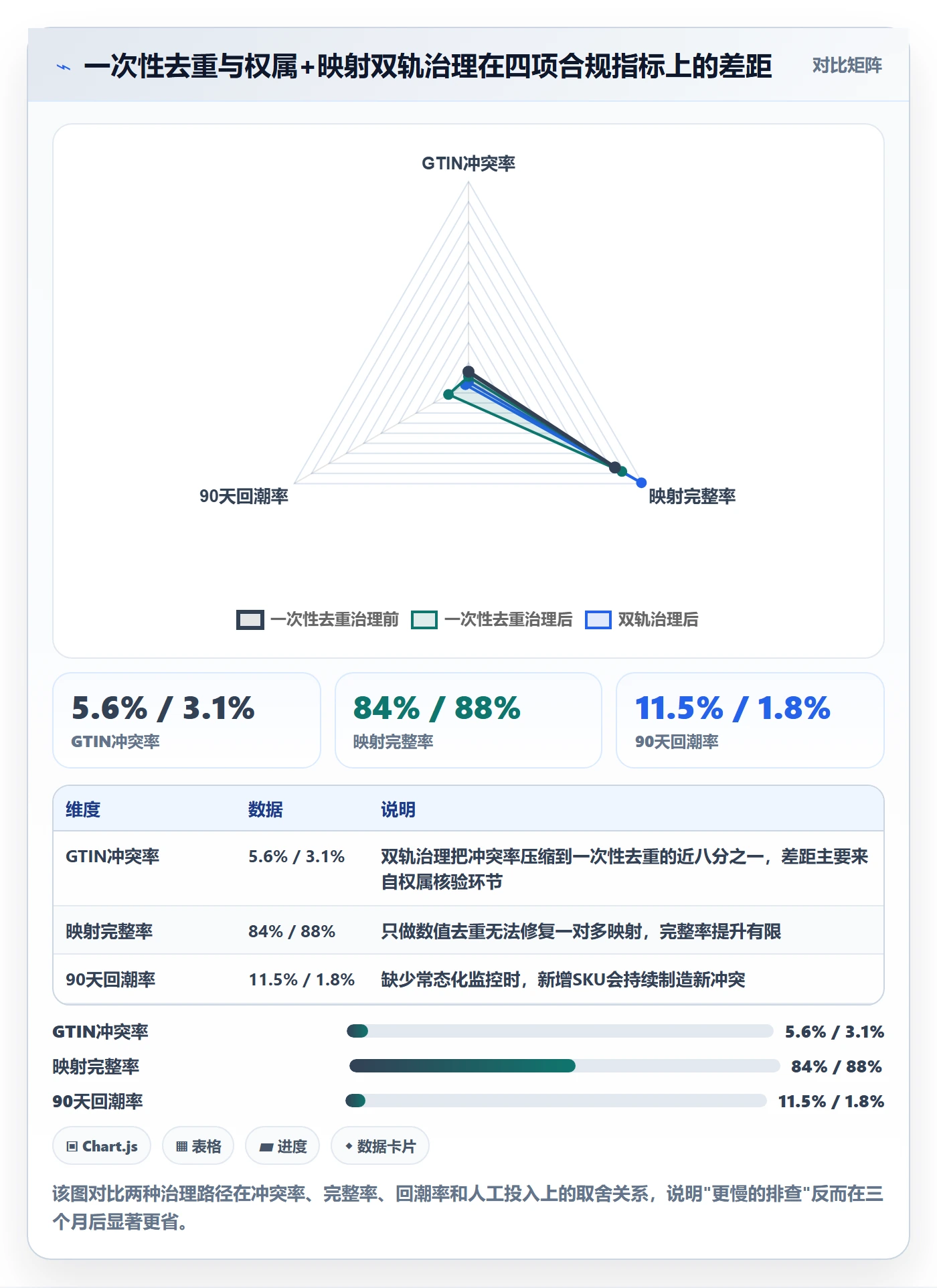This screenshot has width=937, height=1288.
Task: Open the 5.6% / 3.1% stat card
Action: 187,720
